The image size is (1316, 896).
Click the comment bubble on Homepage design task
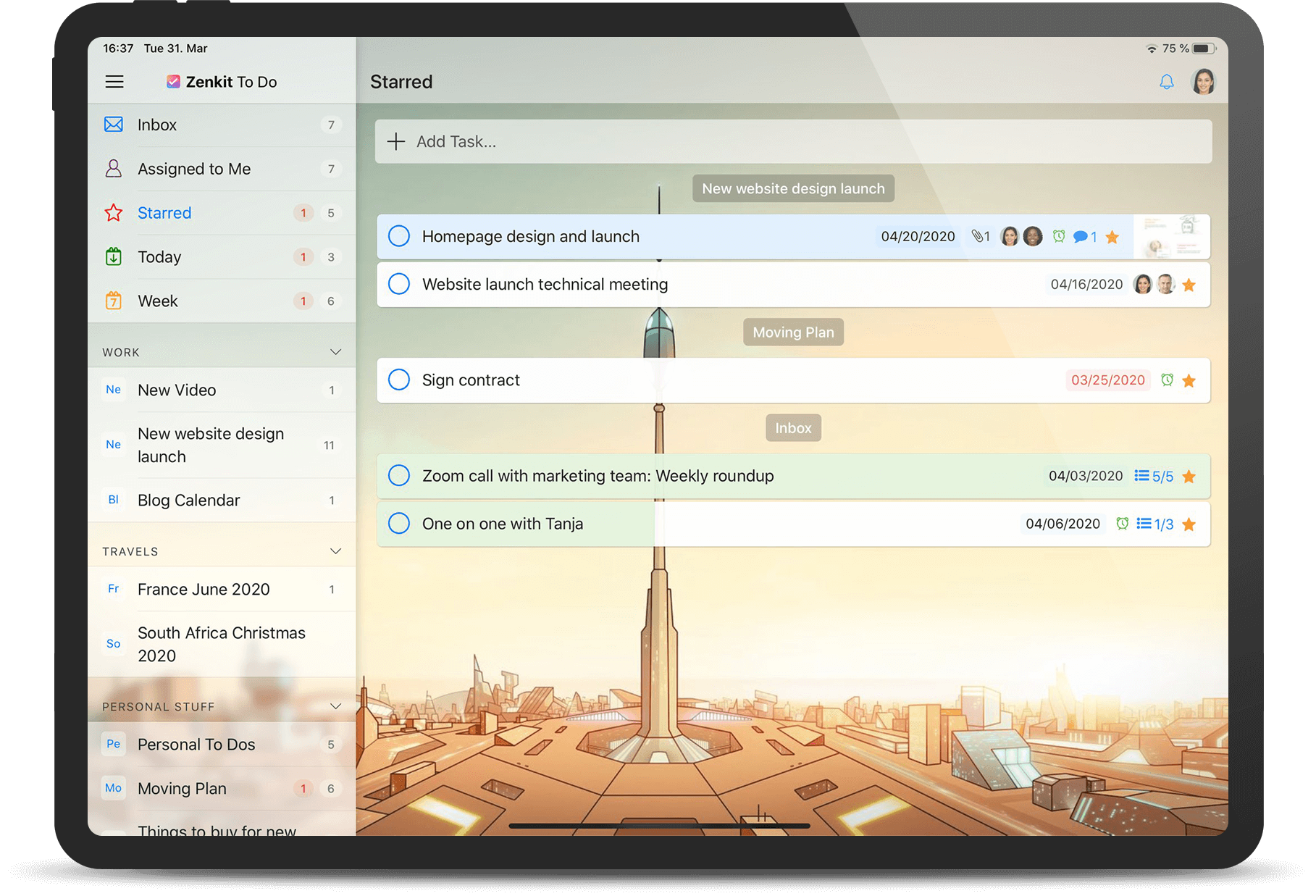point(1081,237)
